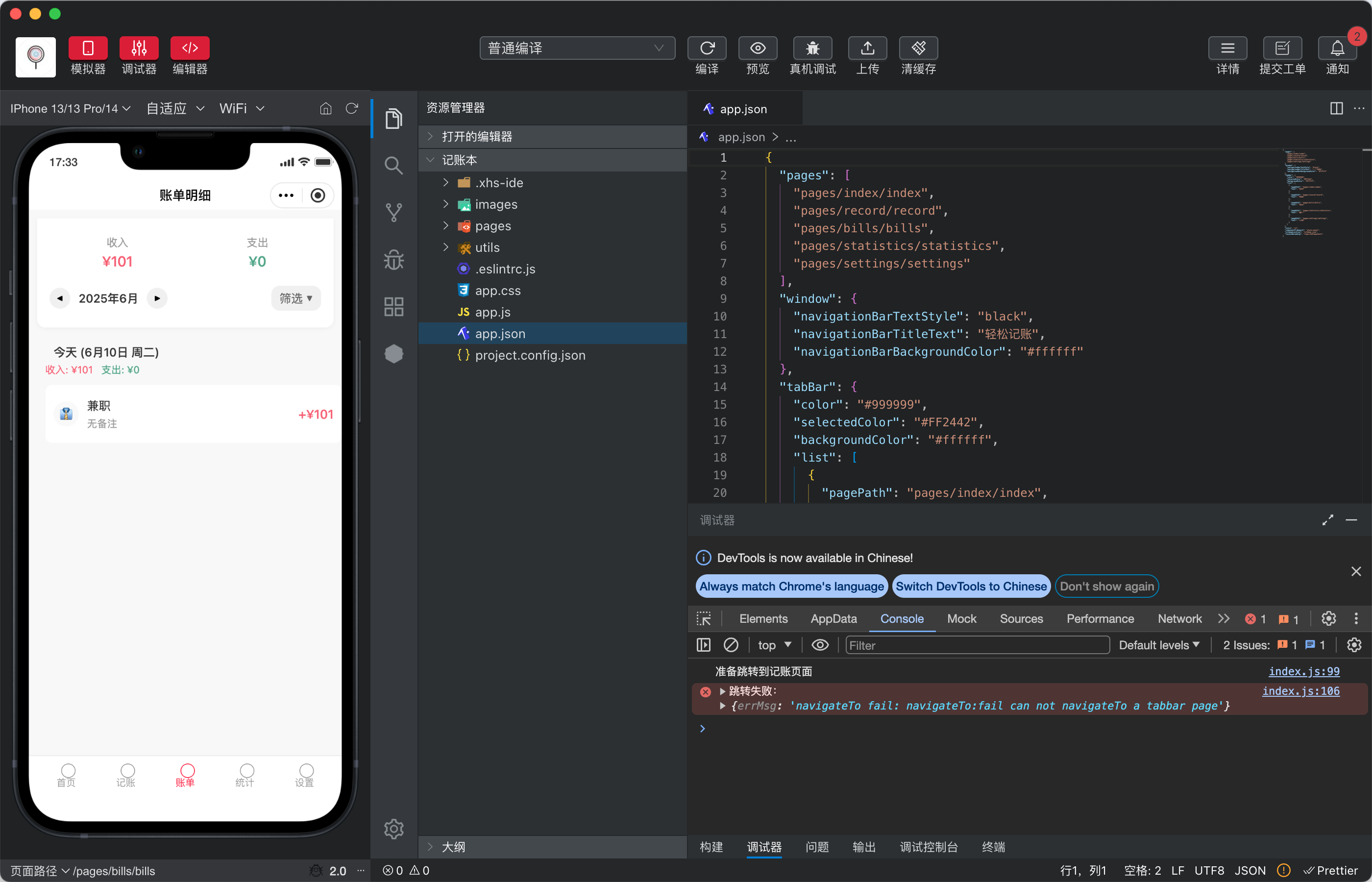Switch to the Sources tab
The image size is (1372, 882).
[x=1021, y=618]
